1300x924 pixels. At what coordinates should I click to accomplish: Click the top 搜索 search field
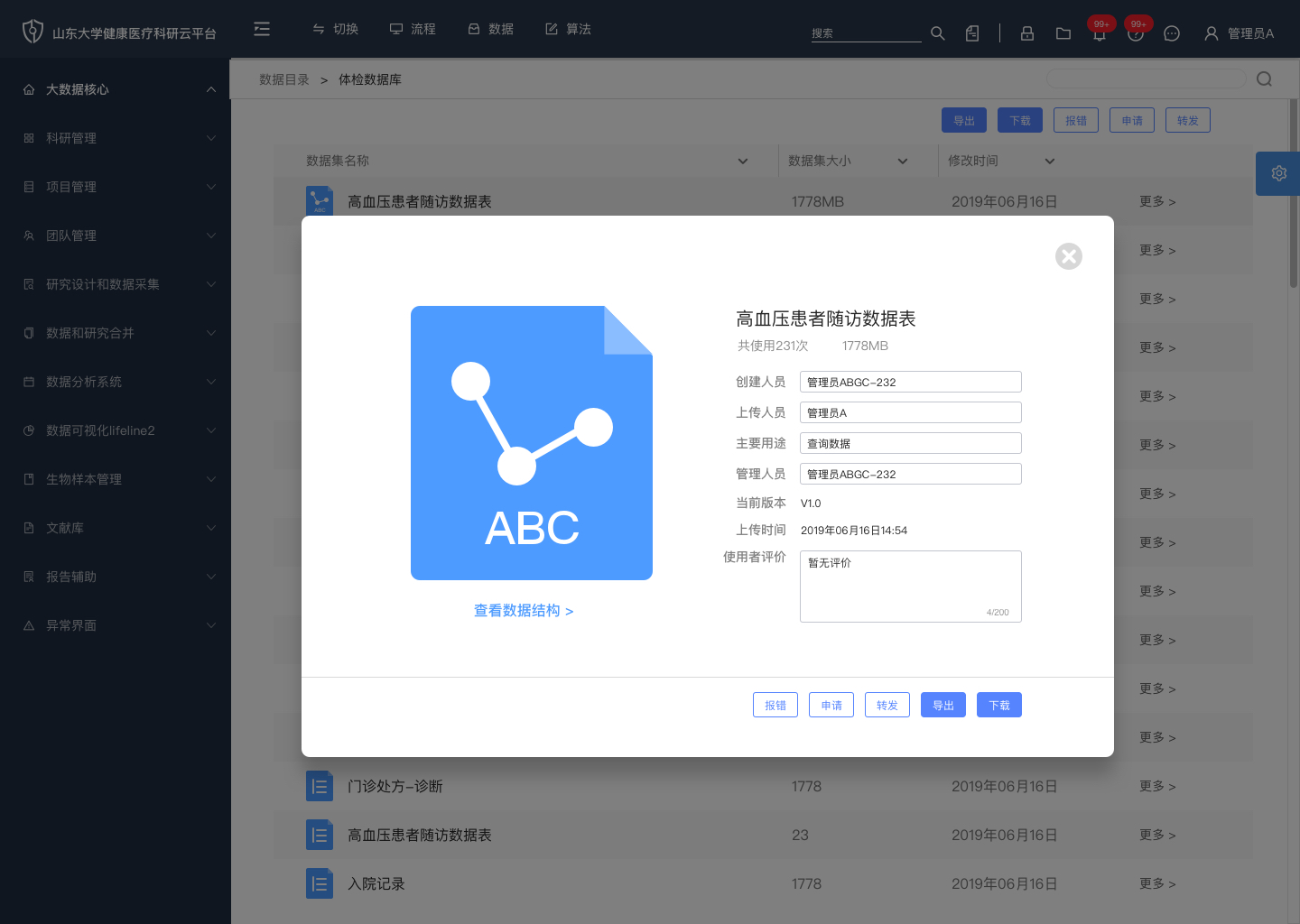(866, 33)
